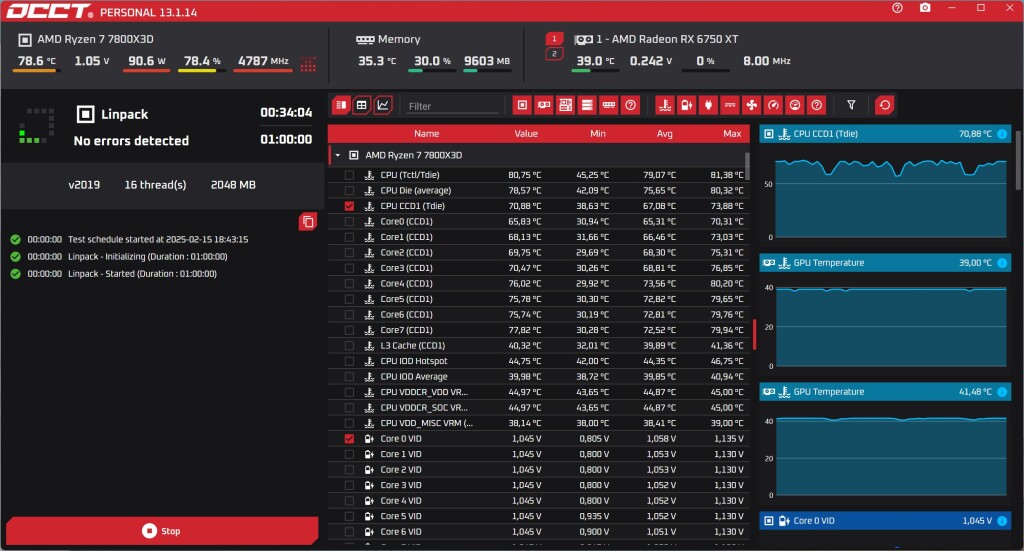Take a screenshot with camera icon
The image size is (1024, 551).
point(925,8)
